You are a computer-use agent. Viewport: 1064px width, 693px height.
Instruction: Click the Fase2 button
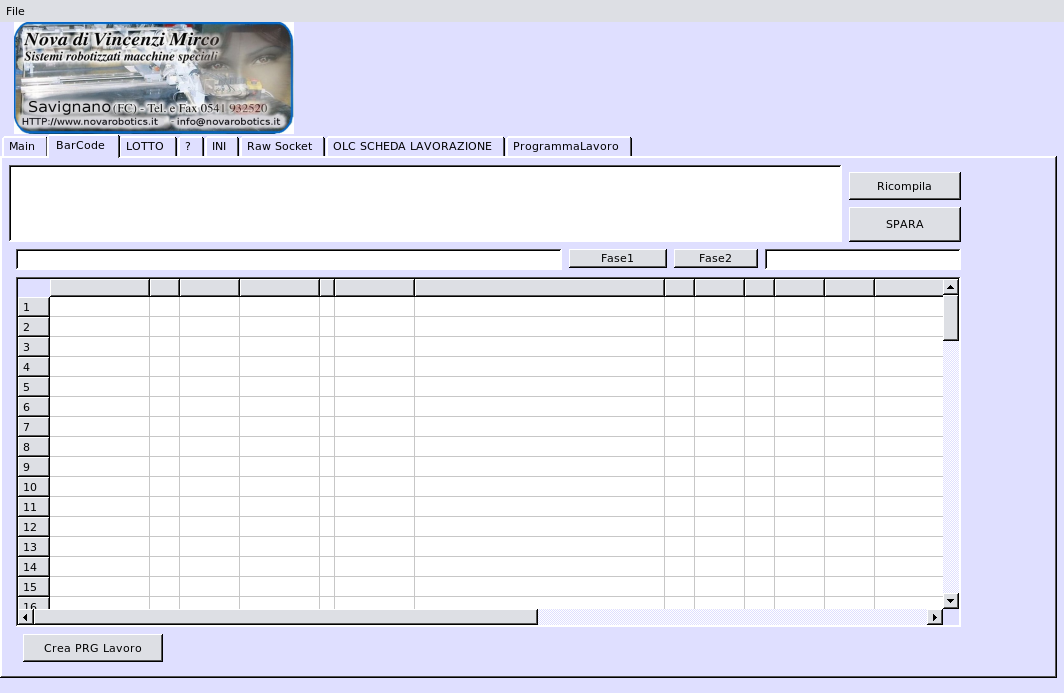pyautogui.click(x=715, y=259)
